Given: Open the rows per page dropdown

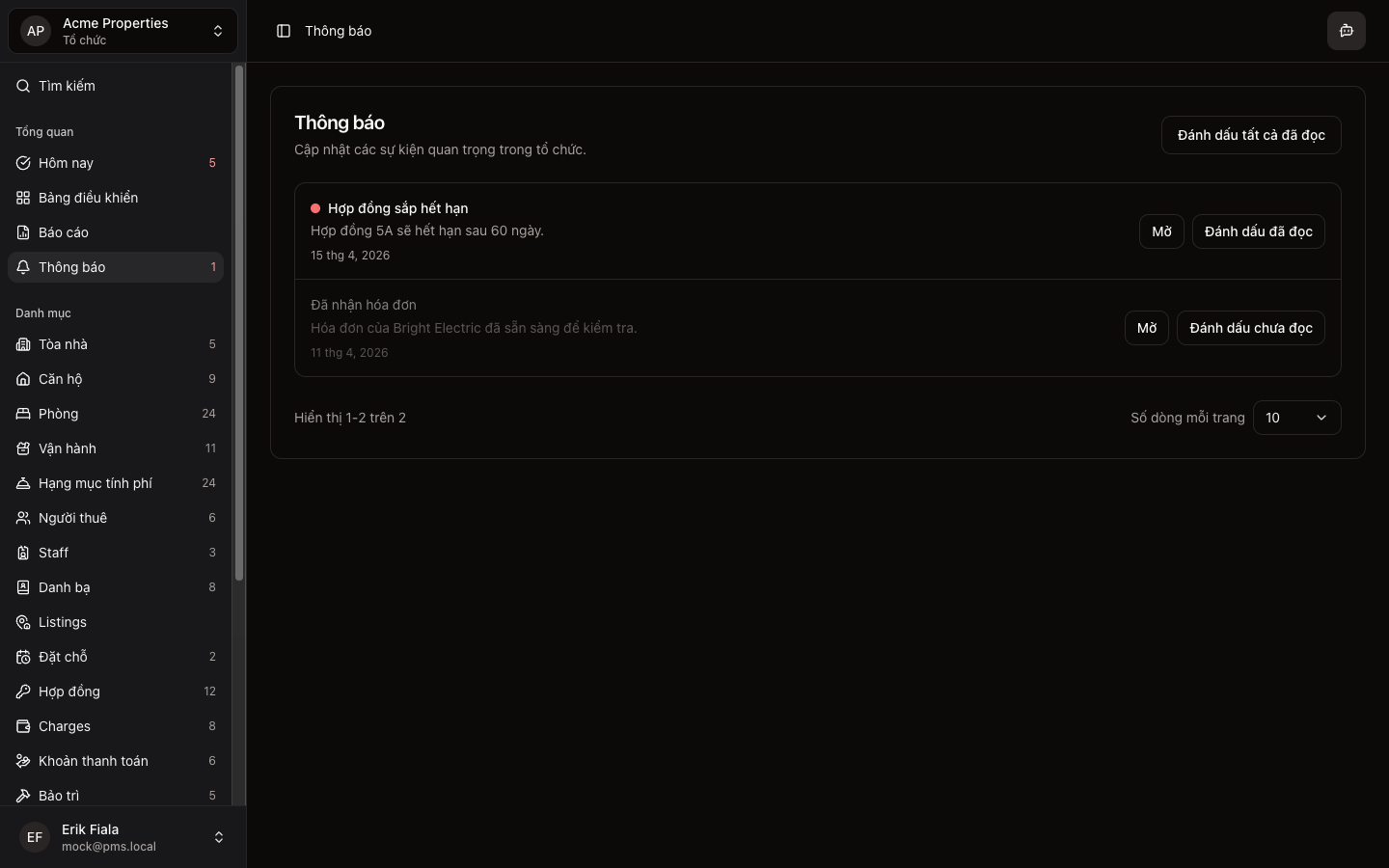Looking at the screenshot, I should point(1296,418).
